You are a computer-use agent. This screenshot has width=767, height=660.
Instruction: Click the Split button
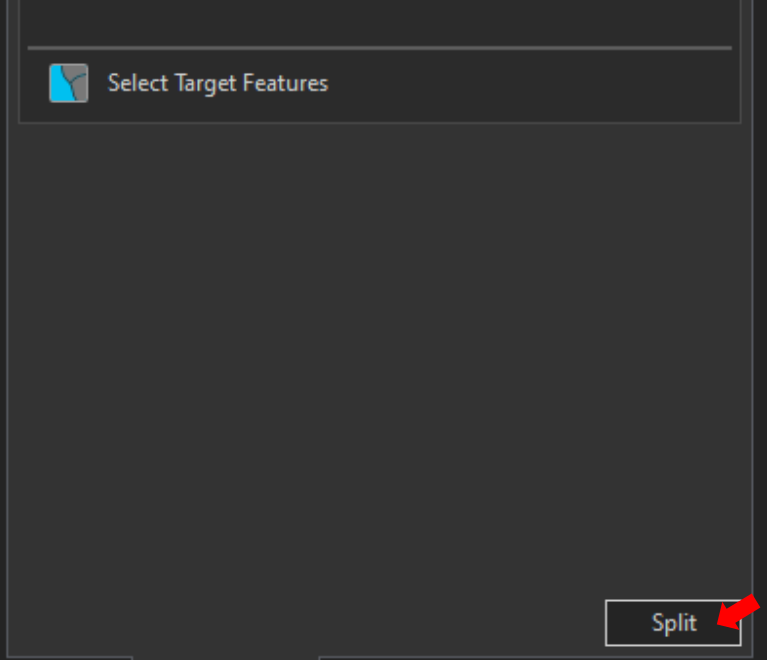pos(673,623)
